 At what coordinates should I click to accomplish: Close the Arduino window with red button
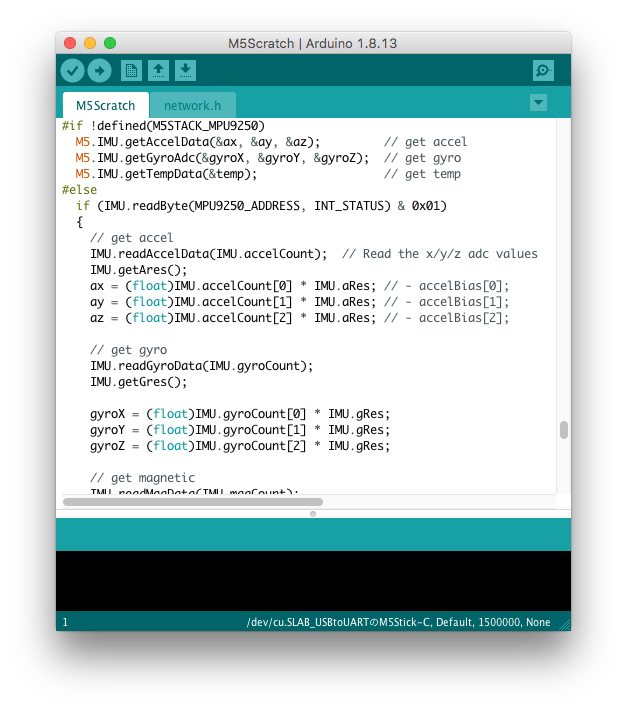tap(70, 43)
